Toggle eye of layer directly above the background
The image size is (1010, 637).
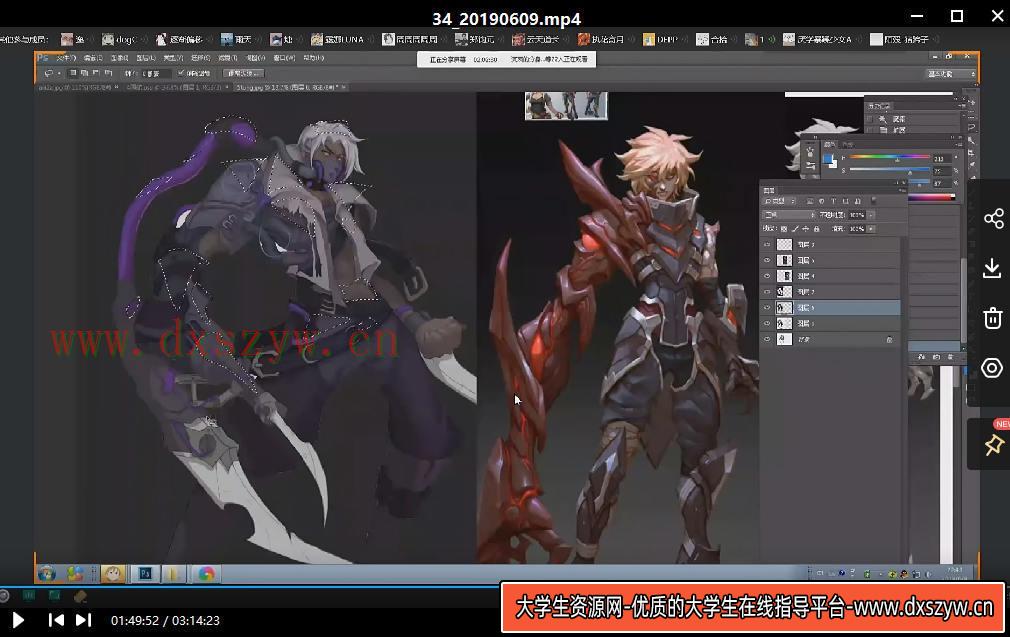[x=767, y=323]
